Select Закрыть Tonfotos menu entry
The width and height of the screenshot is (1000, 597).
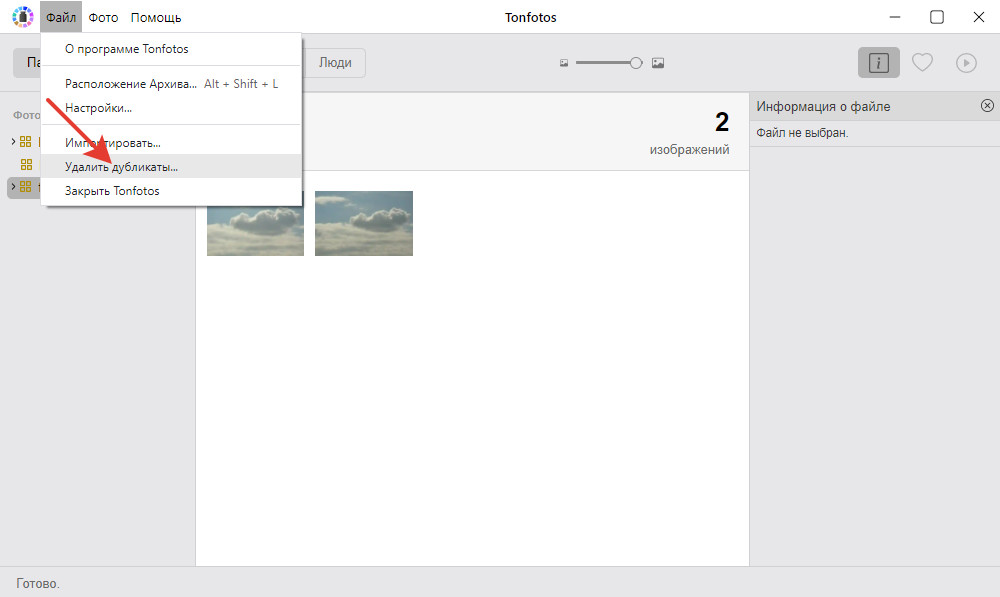coord(171,191)
